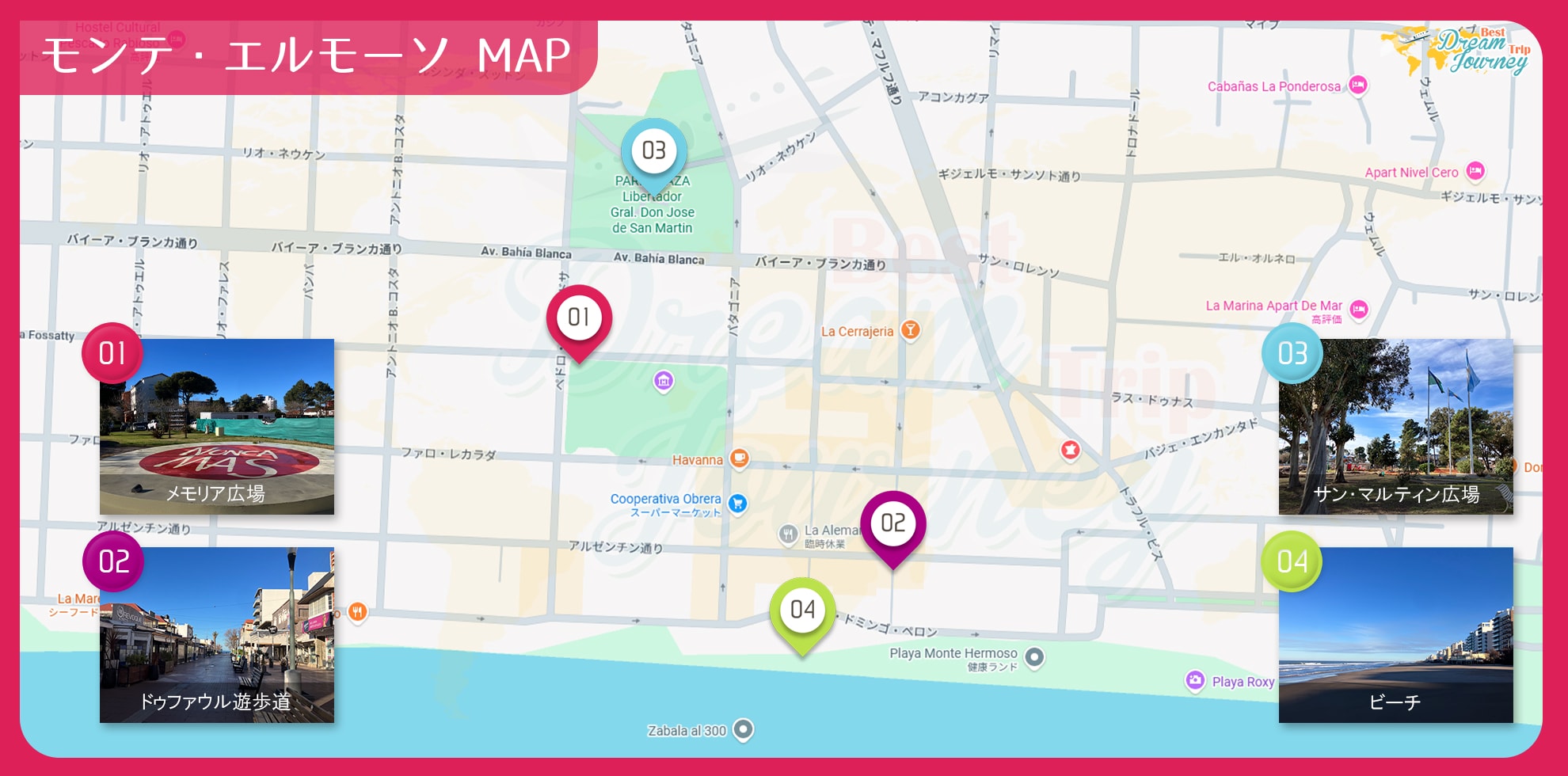Image resolution: width=1568 pixels, height=776 pixels.
Task: Click the Playa Roxy camera icon
Action: point(1195,681)
